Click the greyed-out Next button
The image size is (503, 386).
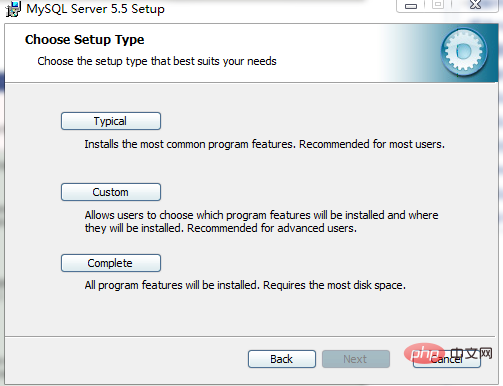356,359
